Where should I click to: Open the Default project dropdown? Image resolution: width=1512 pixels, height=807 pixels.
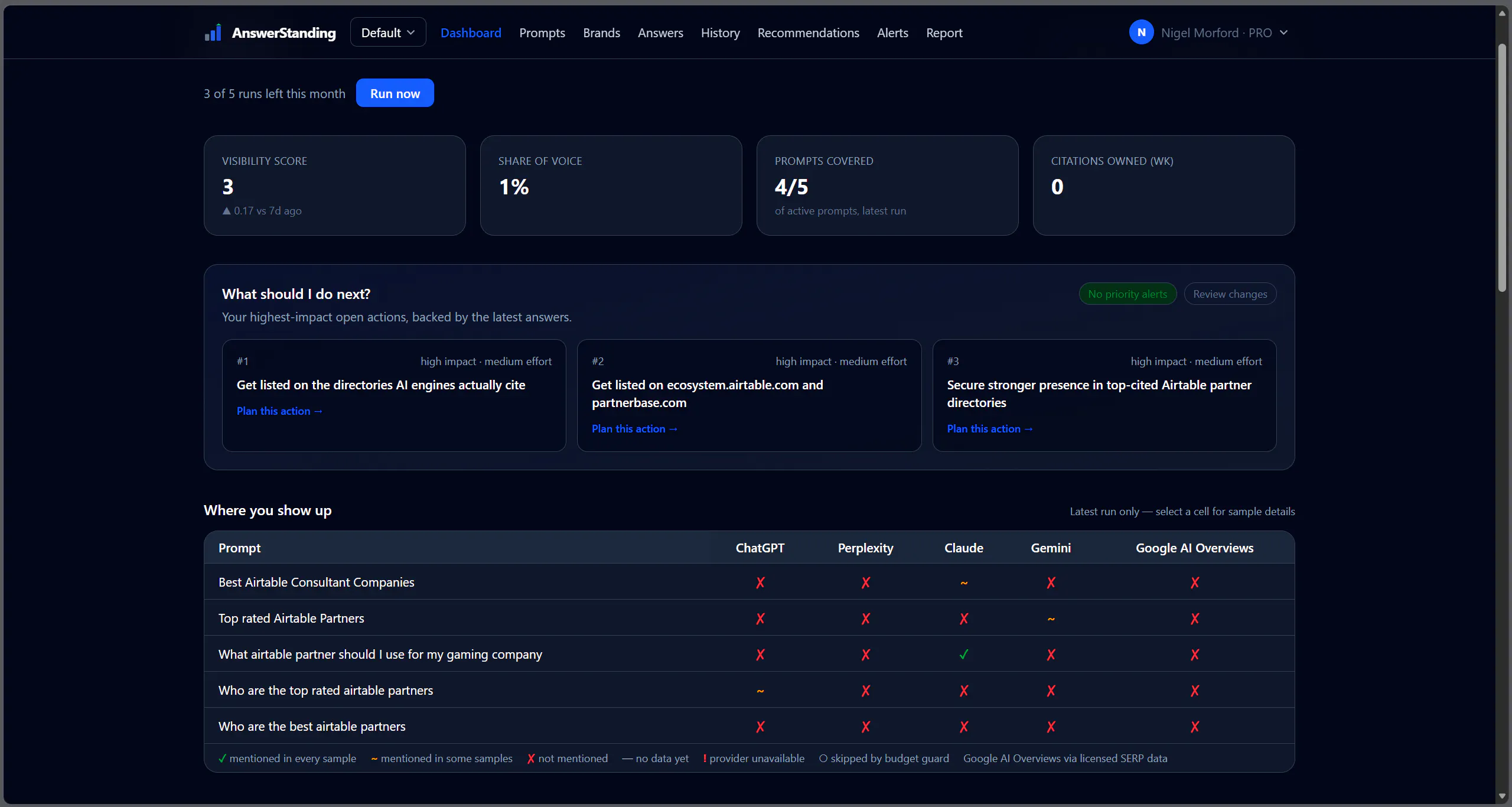click(x=388, y=32)
